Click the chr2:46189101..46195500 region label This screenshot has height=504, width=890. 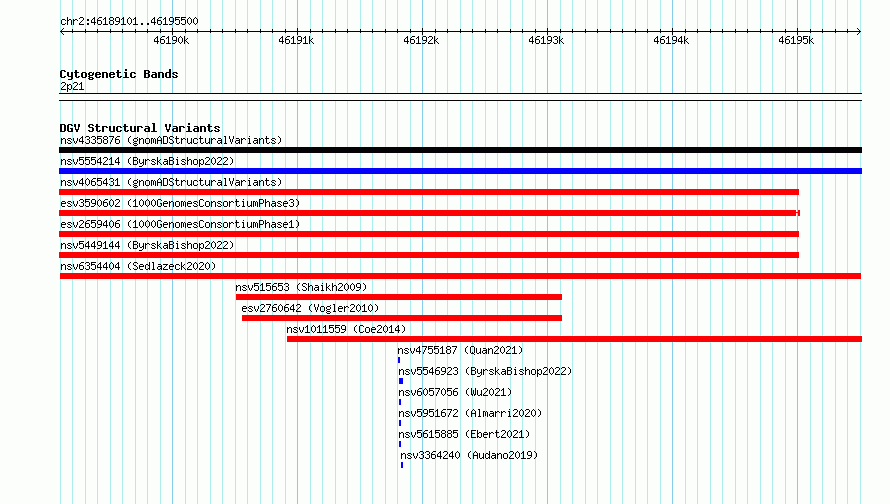click(x=129, y=21)
